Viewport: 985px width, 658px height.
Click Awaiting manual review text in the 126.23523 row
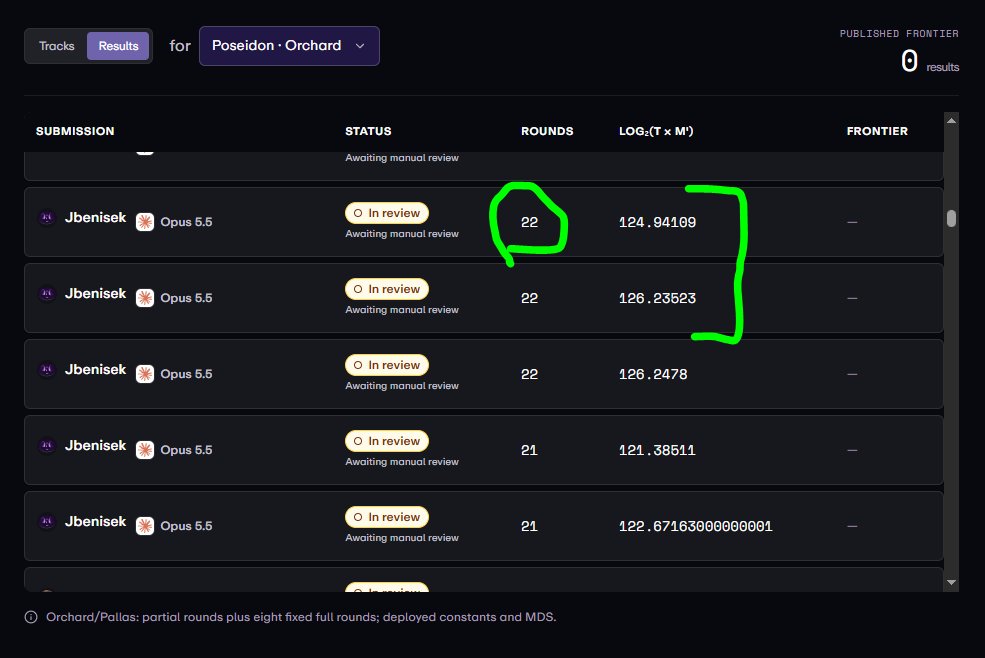pos(401,310)
